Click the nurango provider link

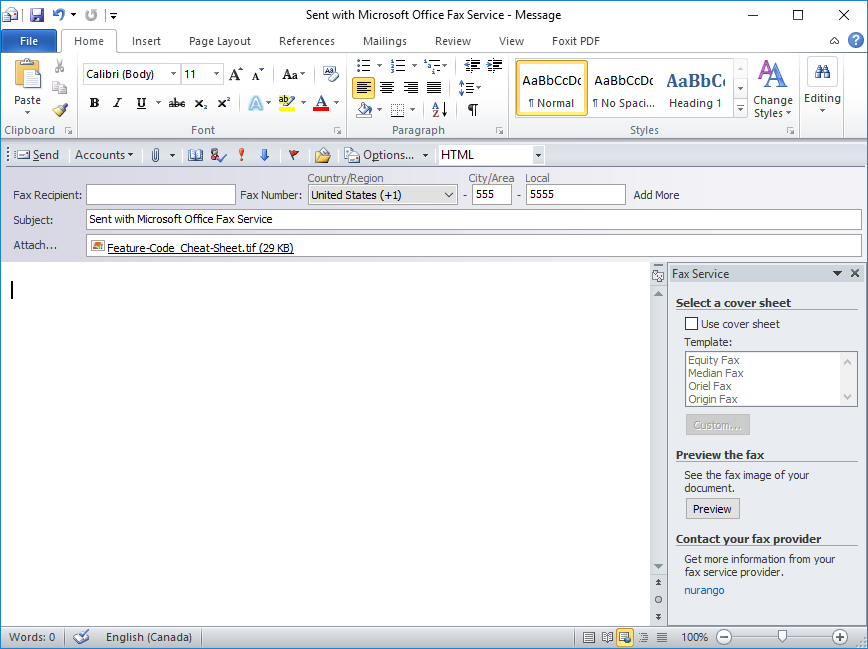[x=704, y=590]
